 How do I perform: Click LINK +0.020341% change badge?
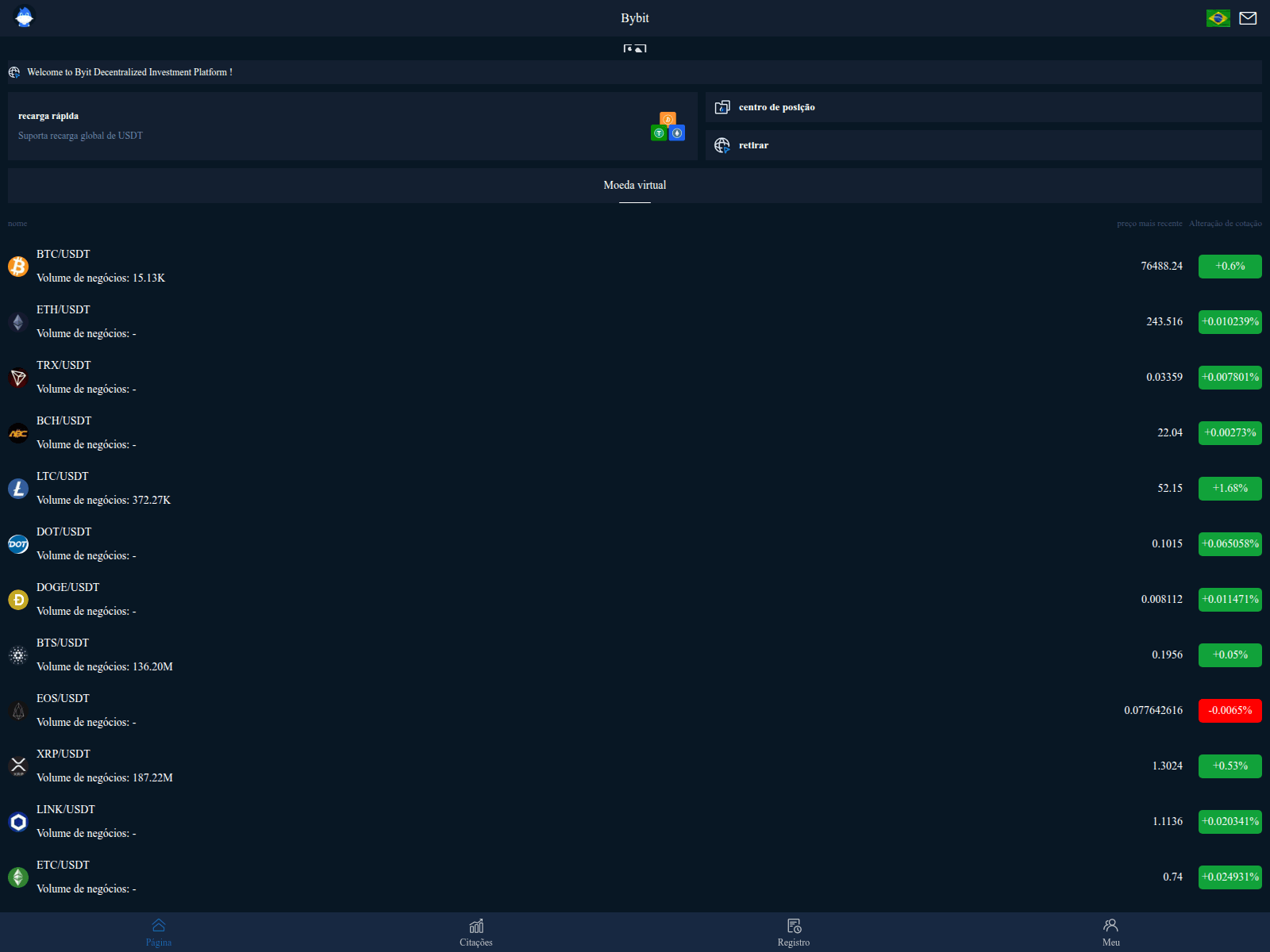point(1230,822)
